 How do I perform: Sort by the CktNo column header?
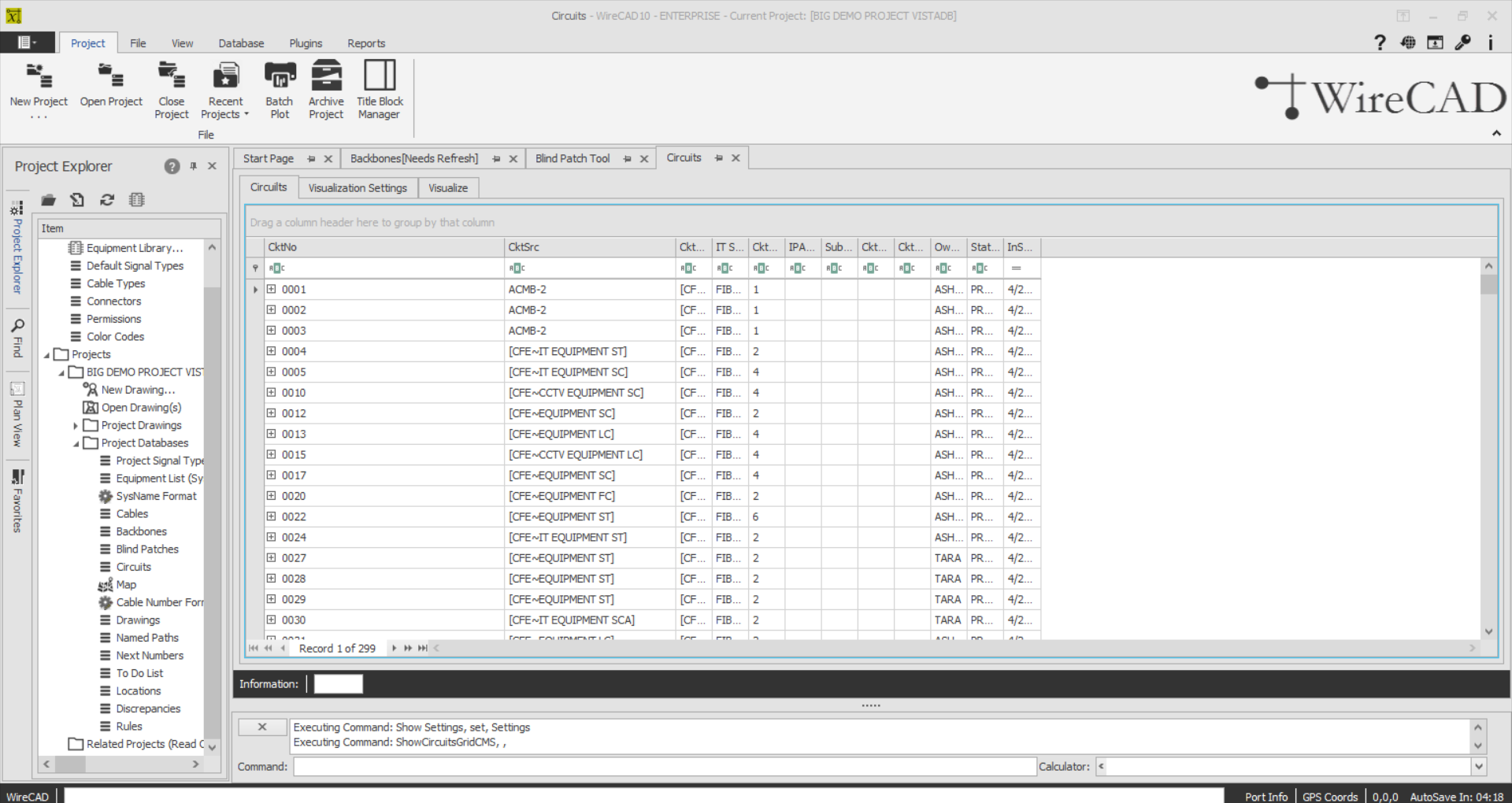coord(384,247)
